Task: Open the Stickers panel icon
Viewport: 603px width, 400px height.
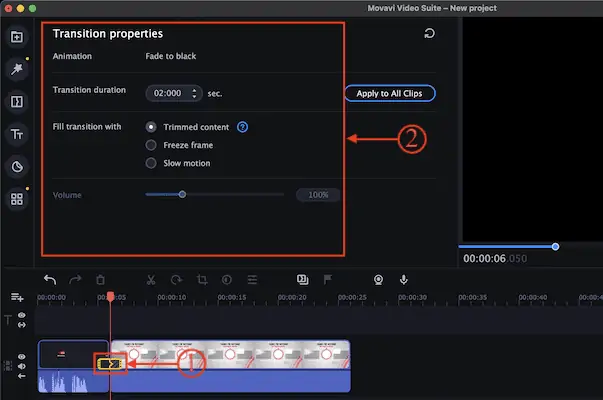Action: click(17, 166)
